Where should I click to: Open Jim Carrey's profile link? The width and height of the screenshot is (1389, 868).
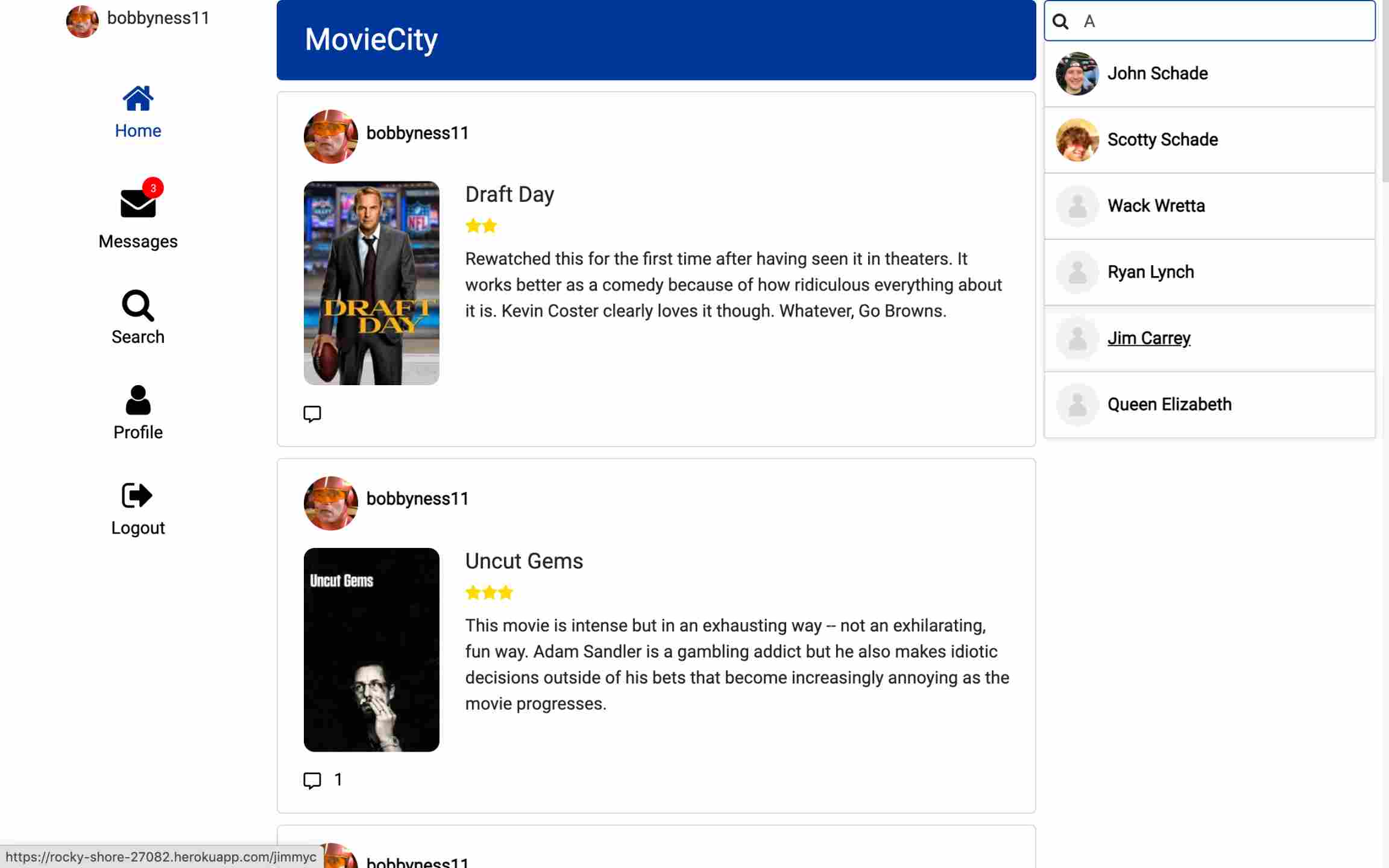[x=1148, y=338]
